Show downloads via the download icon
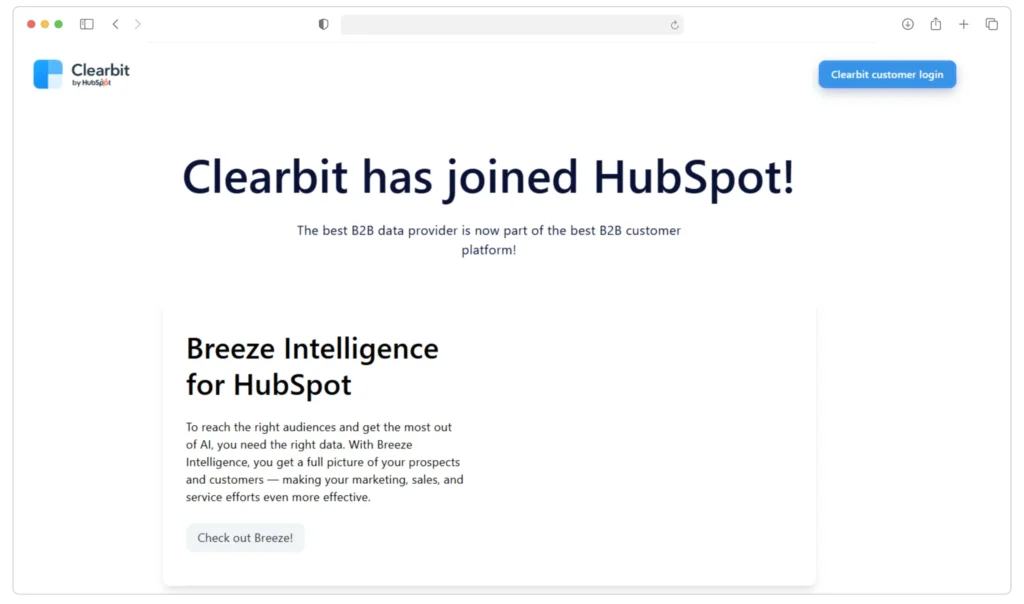This screenshot has height=604, width=1024. click(908, 24)
